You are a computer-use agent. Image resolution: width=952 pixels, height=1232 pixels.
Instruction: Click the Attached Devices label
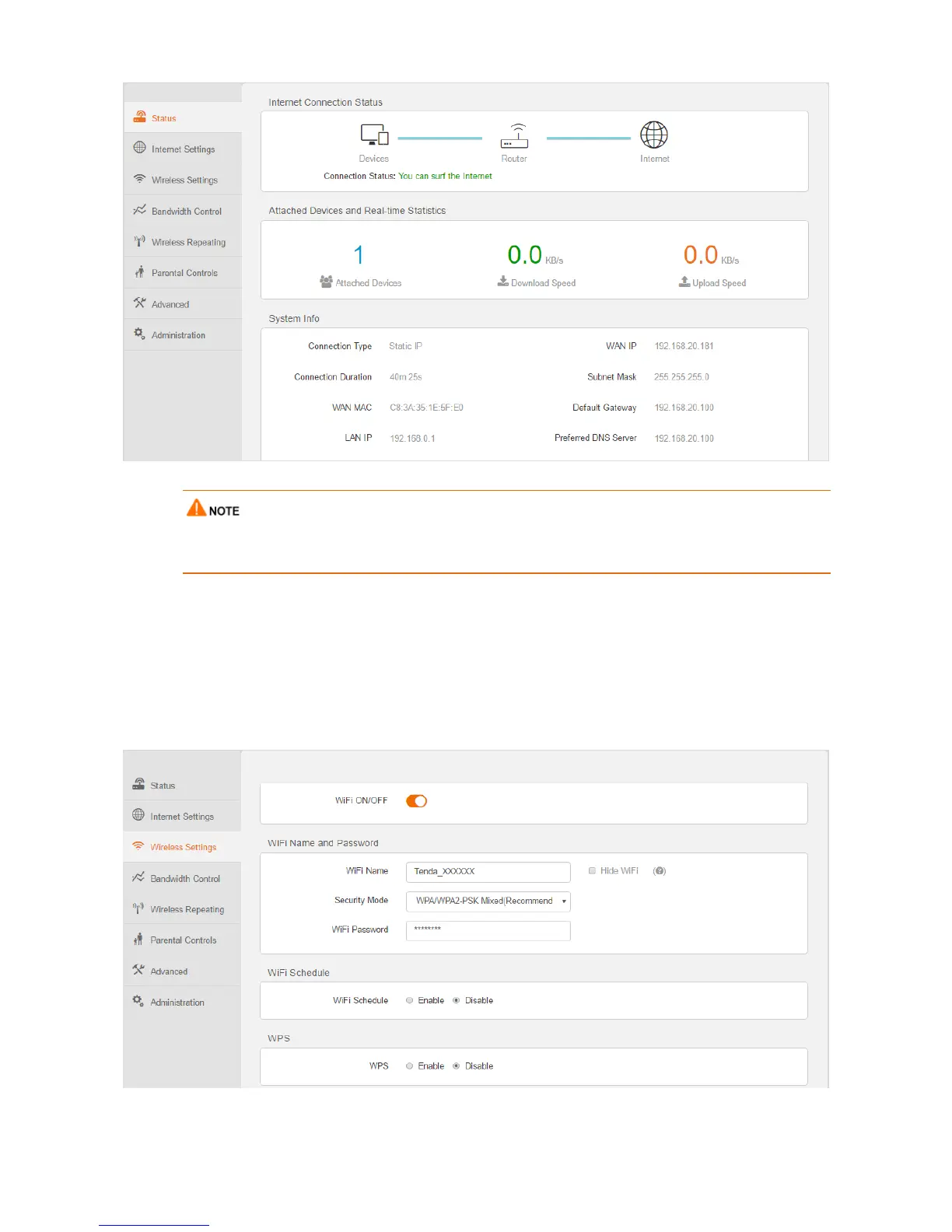pos(369,283)
